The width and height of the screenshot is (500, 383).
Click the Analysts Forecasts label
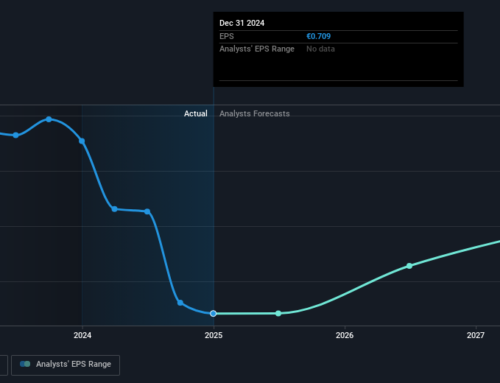(255, 114)
